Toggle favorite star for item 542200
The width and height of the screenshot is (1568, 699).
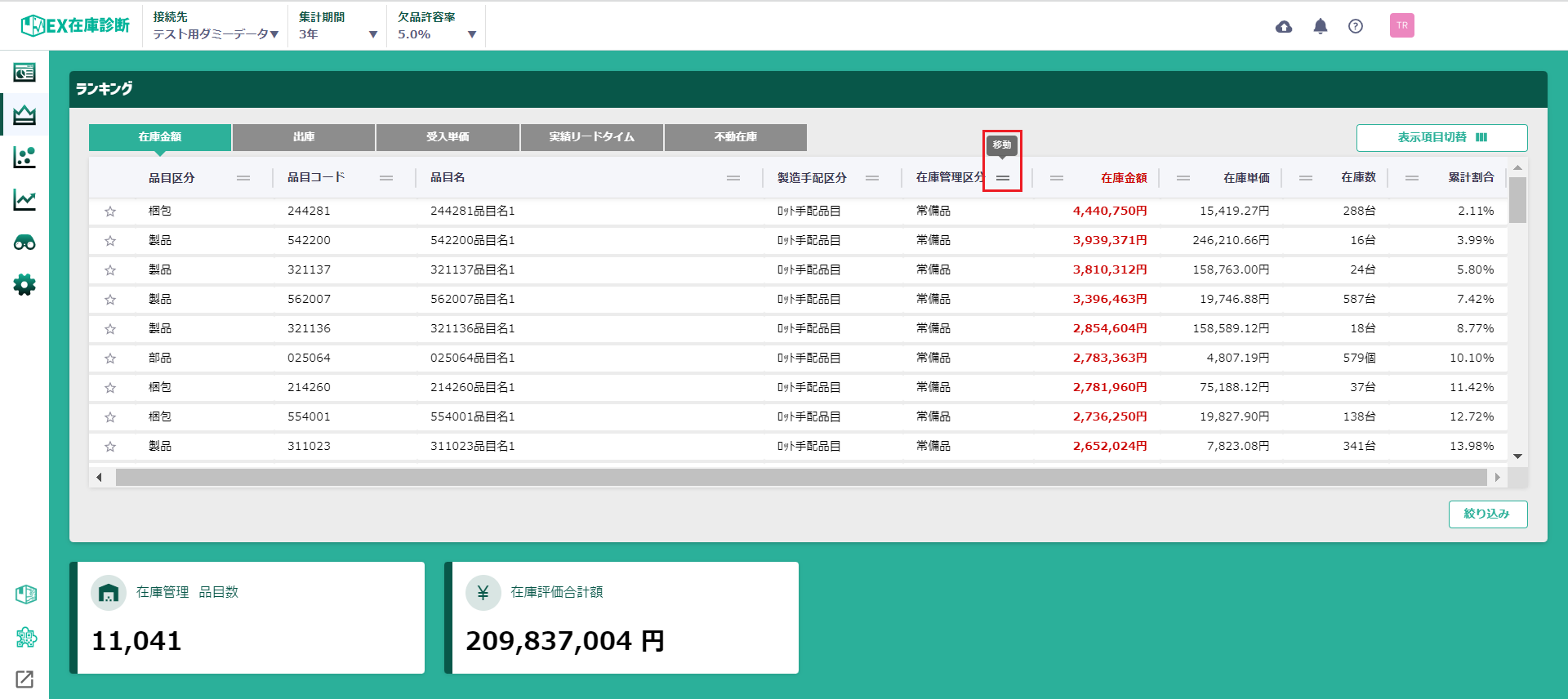pyautogui.click(x=110, y=241)
